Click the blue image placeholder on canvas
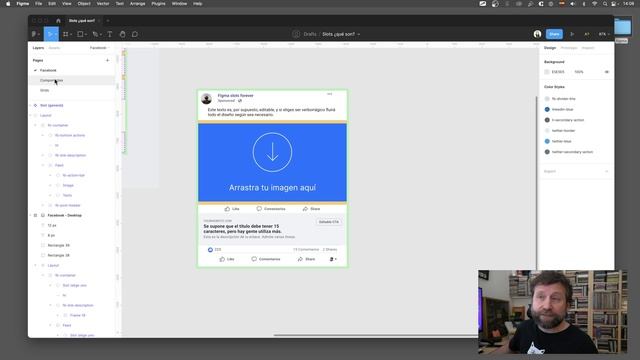The height and width of the screenshot is (360, 640). click(272, 162)
